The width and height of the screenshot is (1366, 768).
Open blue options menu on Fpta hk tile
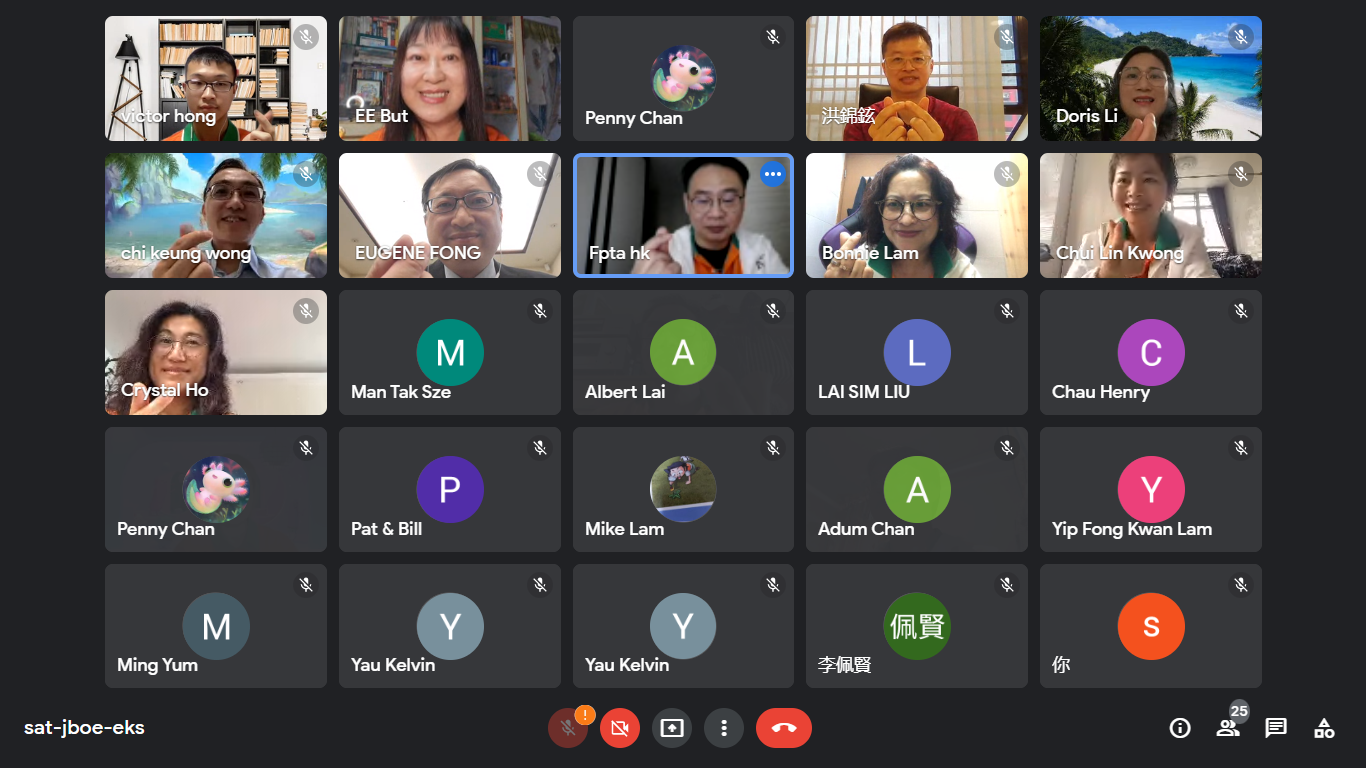[x=773, y=174]
